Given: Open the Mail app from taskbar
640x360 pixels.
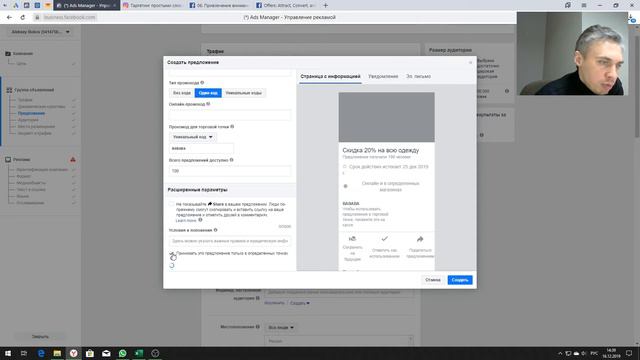Looking at the screenshot, I should (106, 353).
